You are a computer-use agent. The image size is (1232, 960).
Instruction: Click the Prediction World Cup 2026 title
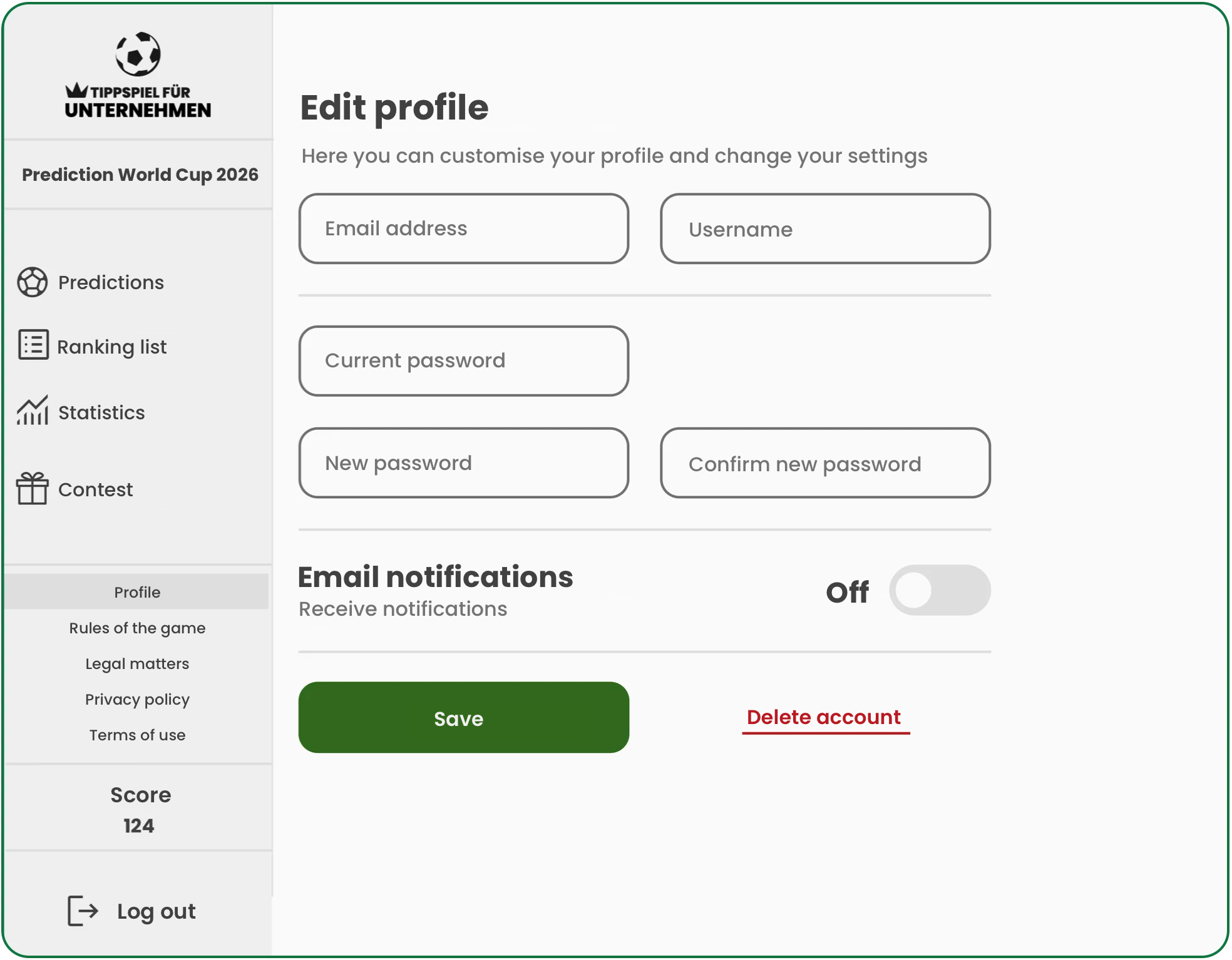[x=140, y=175]
